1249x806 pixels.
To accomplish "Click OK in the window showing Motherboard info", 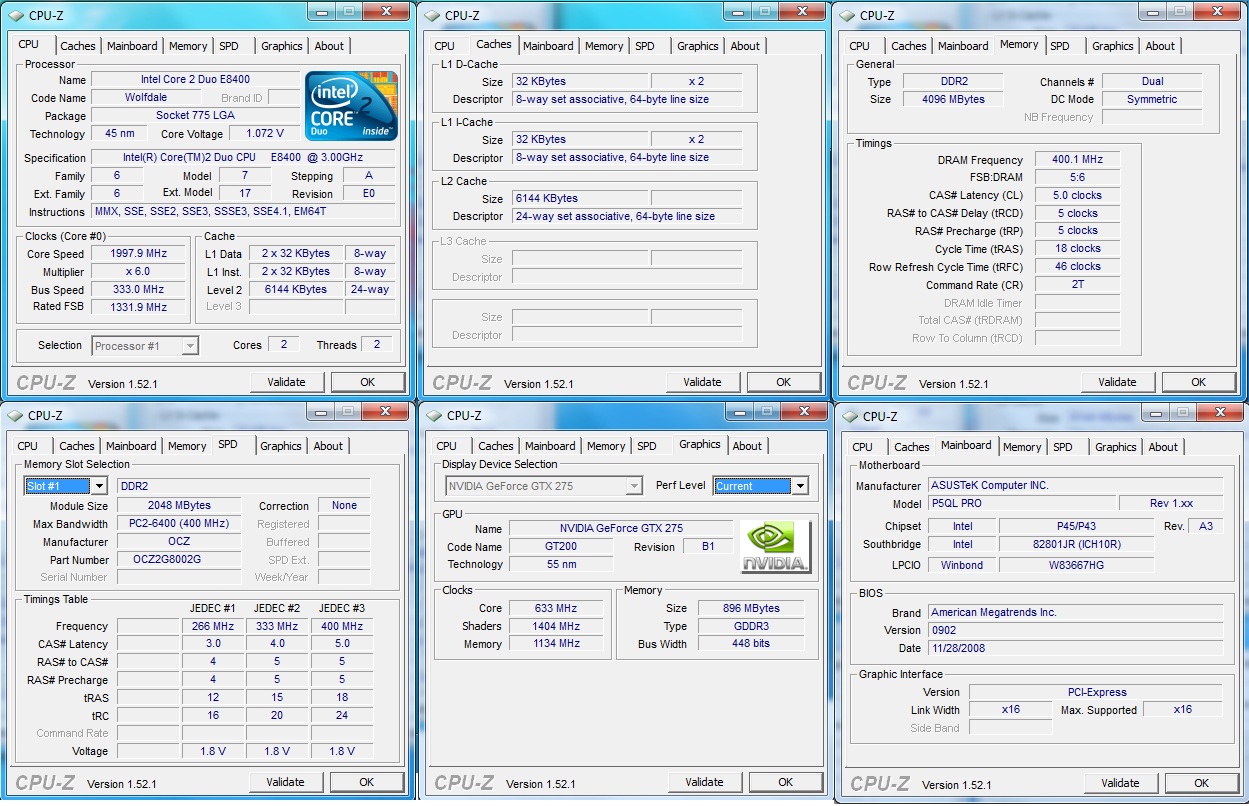I will click(x=1201, y=783).
